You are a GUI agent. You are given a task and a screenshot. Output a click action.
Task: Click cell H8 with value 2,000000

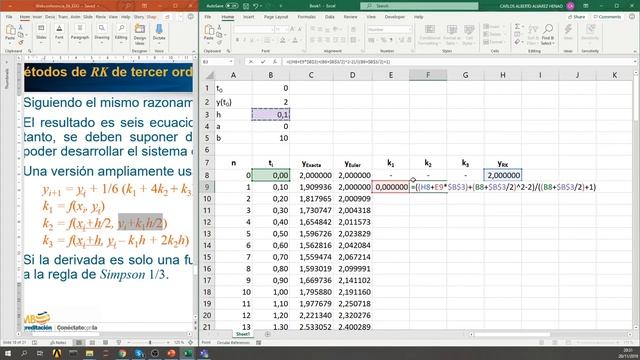point(502,175)
